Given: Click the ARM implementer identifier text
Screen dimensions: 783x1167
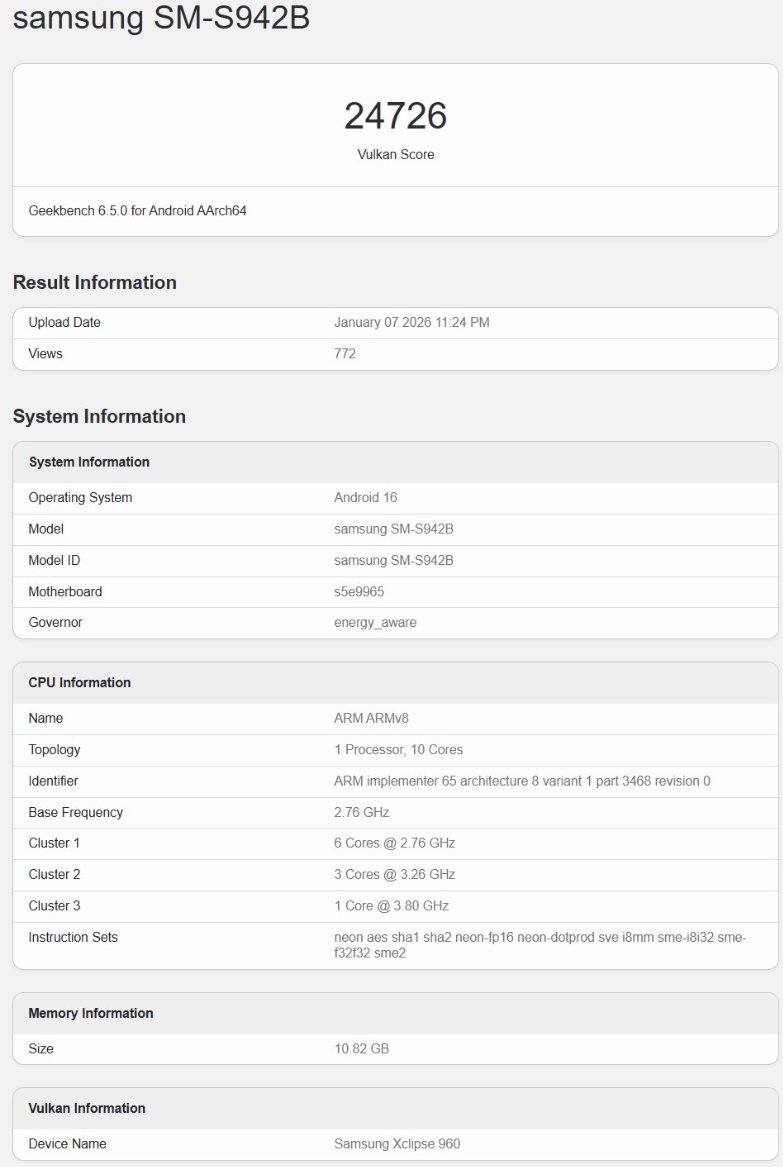Looking at the screenshot, I should [x=522, y=781].
